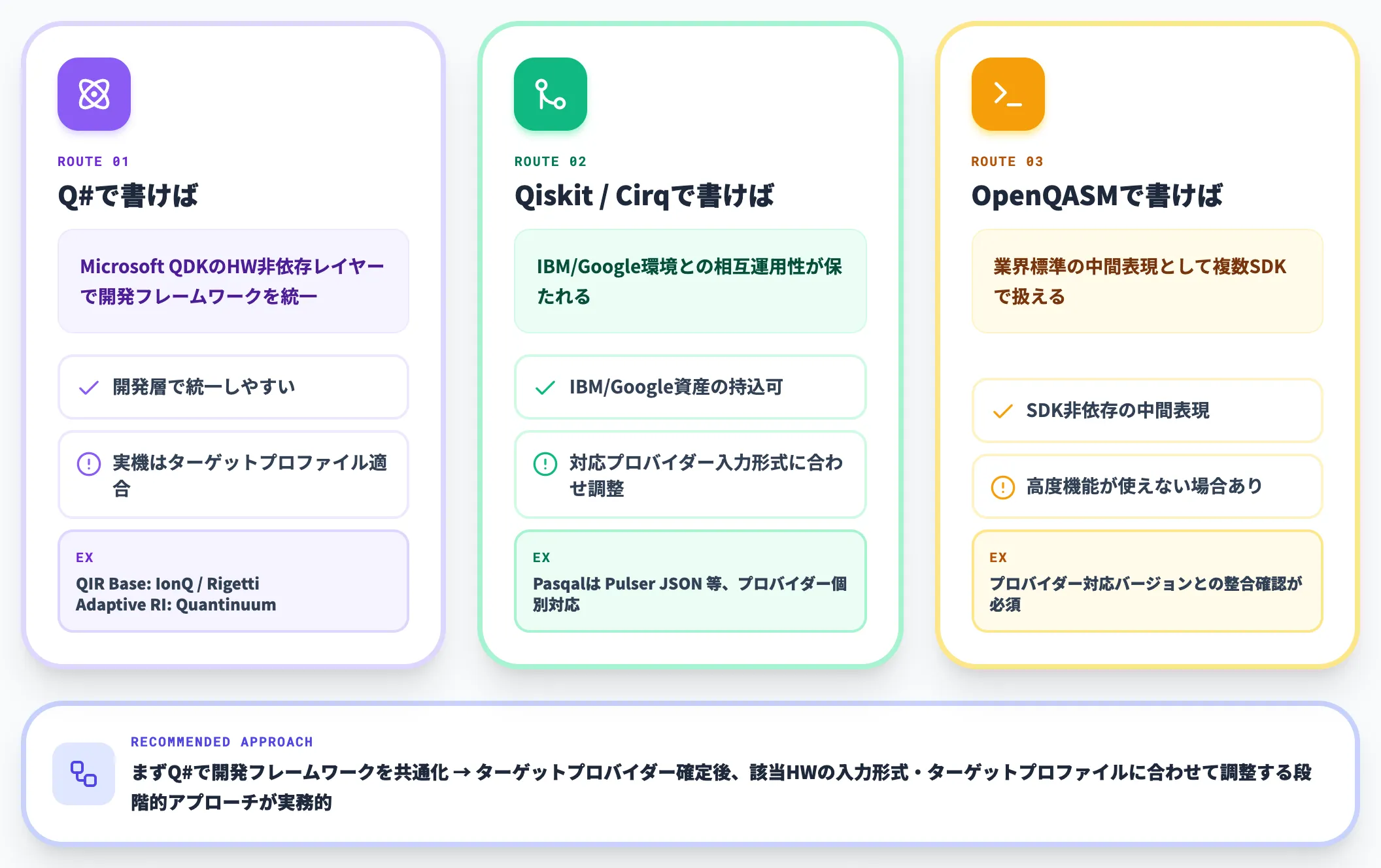Click the purple atom icon for Q# route
This screenshot has height=868, width=1381.
(94, 94)
